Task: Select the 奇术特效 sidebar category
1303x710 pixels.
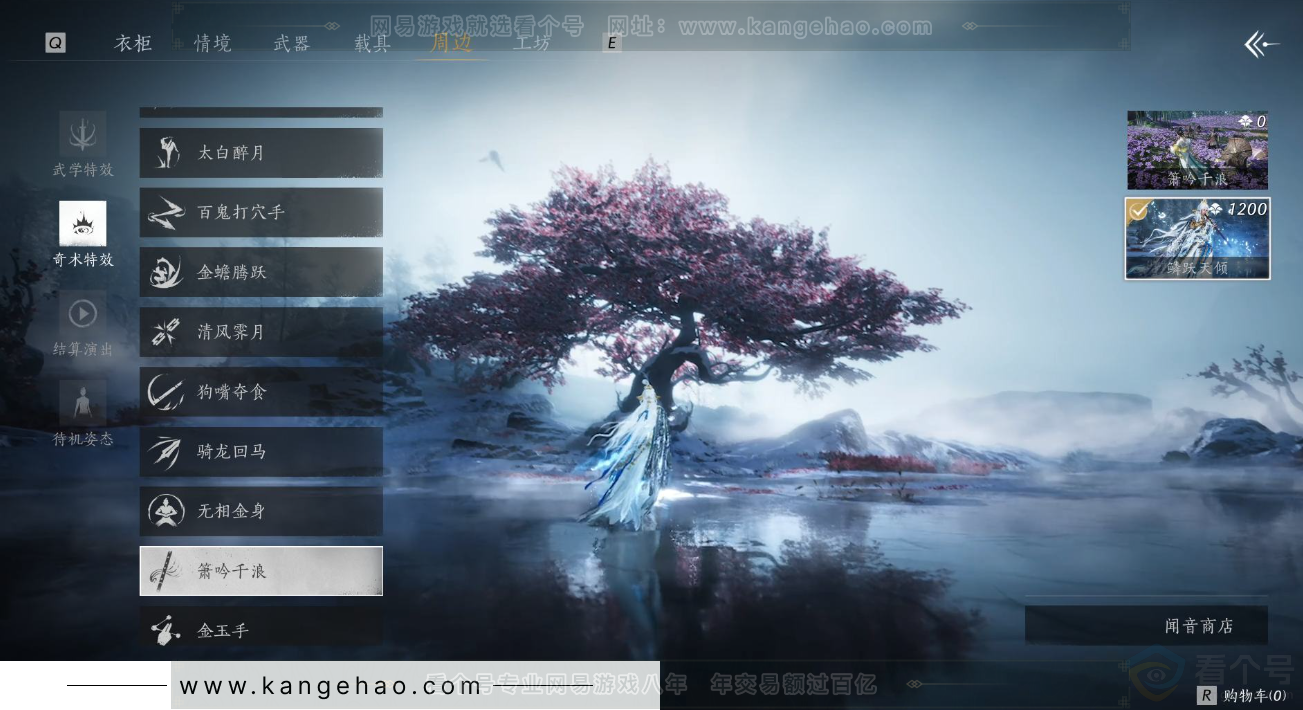Action: tap(83, 235)
